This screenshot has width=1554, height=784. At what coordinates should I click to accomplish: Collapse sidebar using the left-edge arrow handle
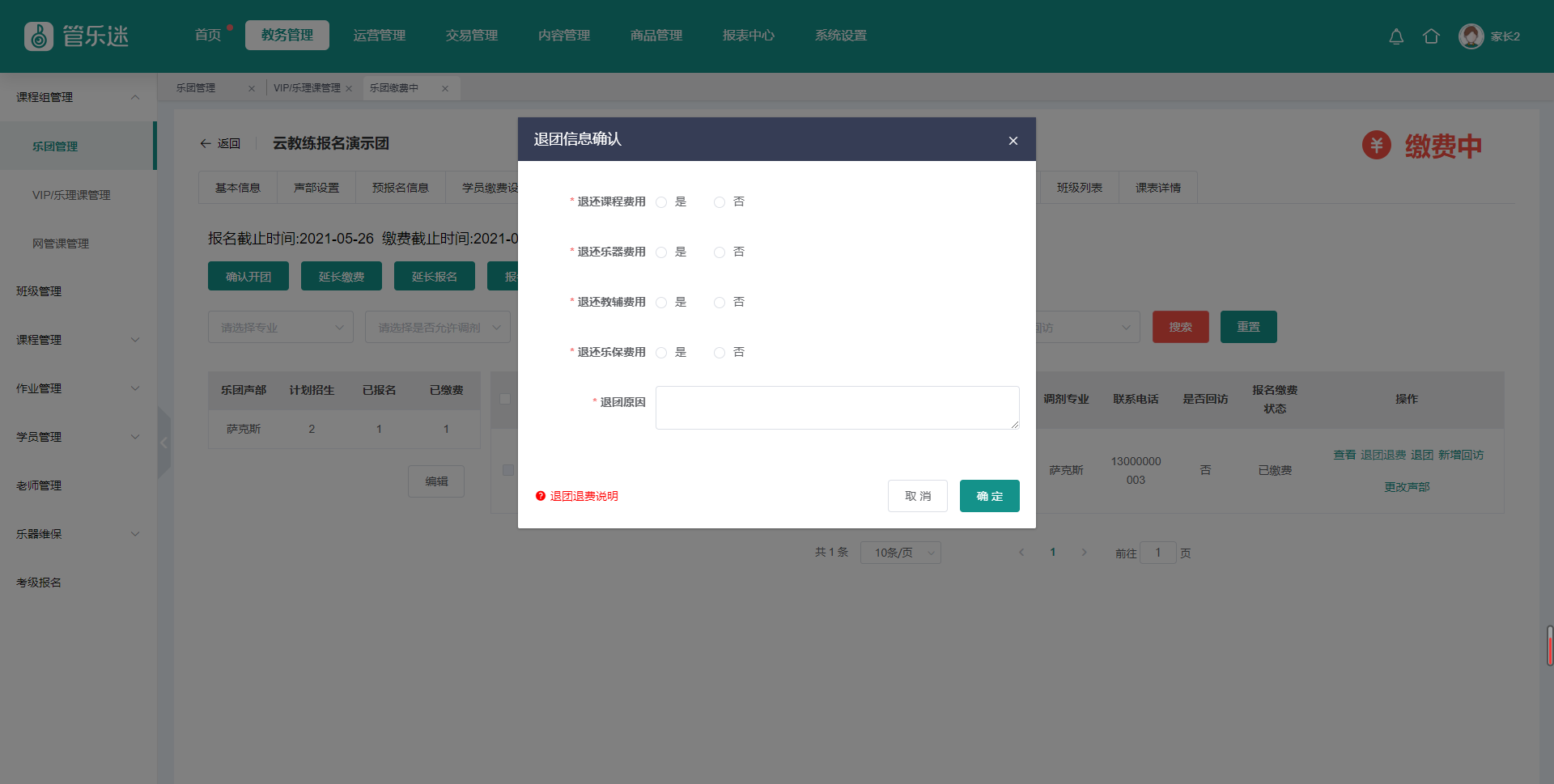click(163, 443)
